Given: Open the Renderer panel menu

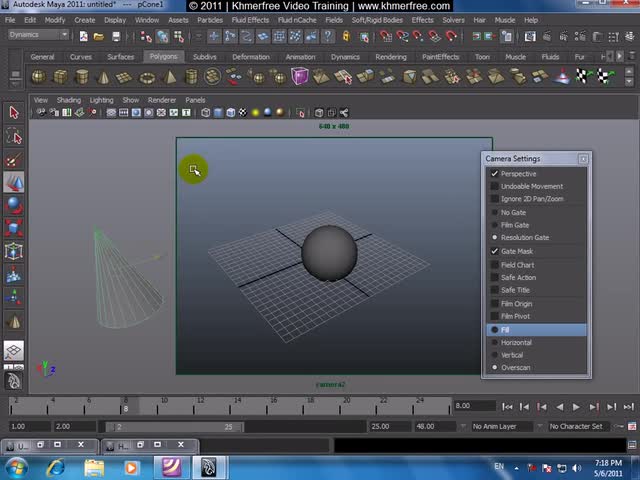Looking at the screenshot, I should [162, 100].
